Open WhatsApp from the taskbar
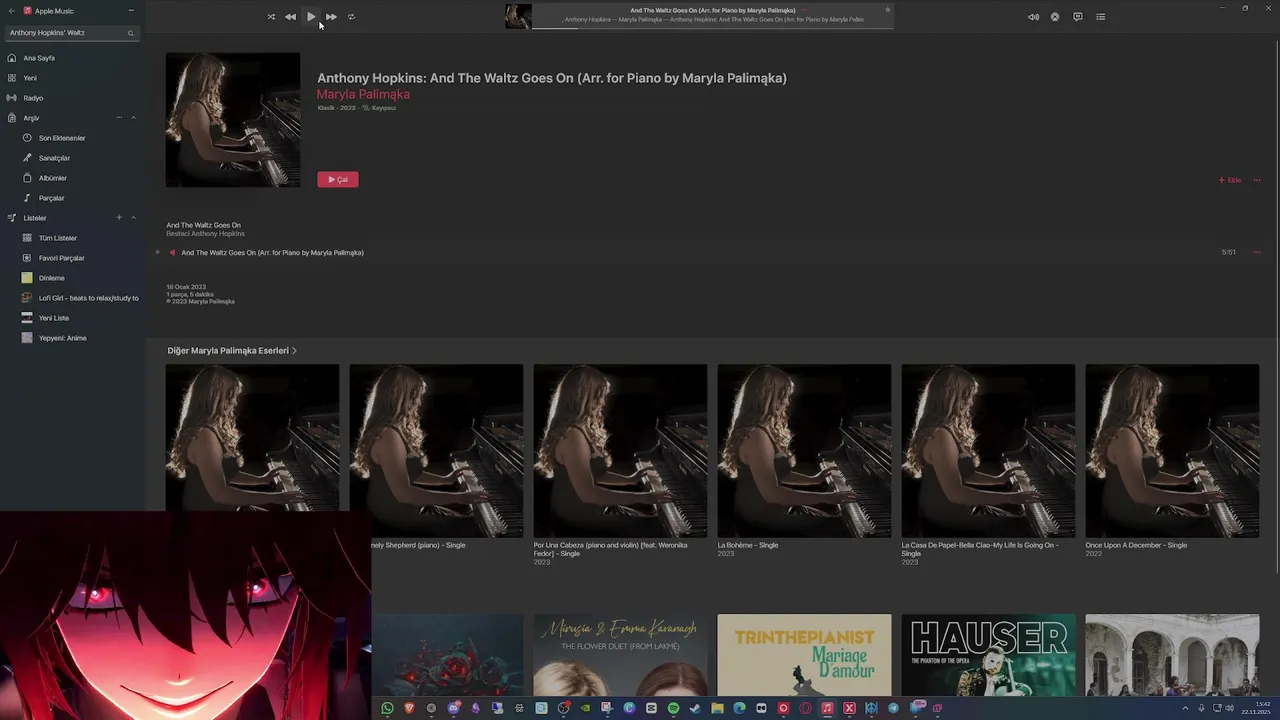Image resolution: width=1280 pixels, height=720 pixels. (387, 708)
